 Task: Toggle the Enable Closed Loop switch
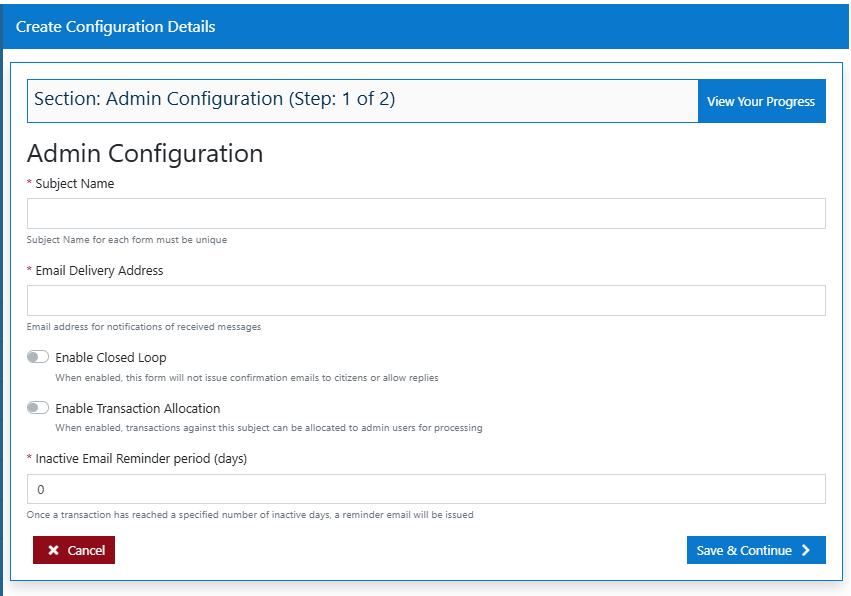(x=38, y=357)
